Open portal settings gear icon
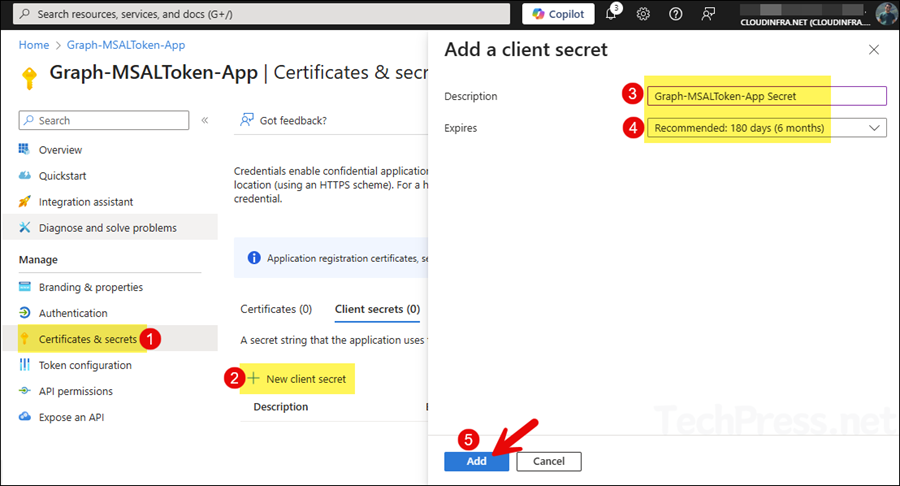 tap(643, 14)
